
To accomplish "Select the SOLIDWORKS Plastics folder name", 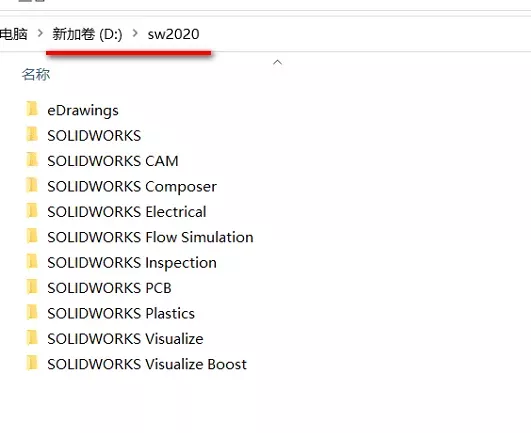I will click(121, 313).
